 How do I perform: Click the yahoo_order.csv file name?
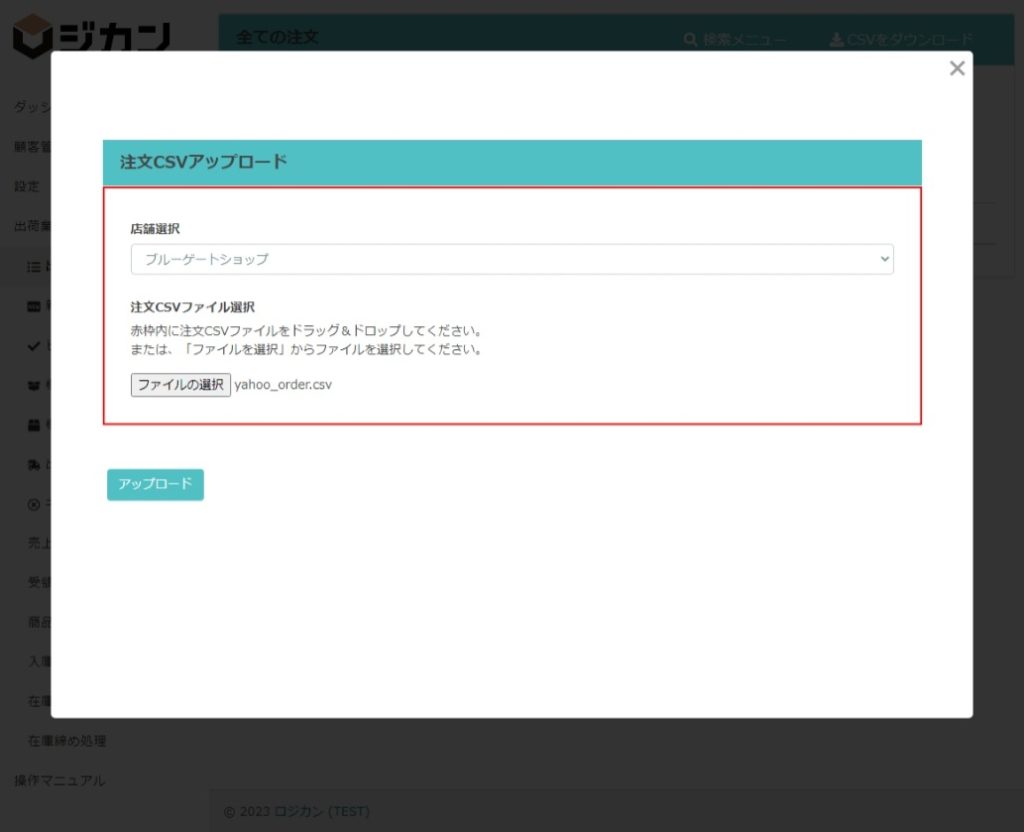click(x=283, y=385)
